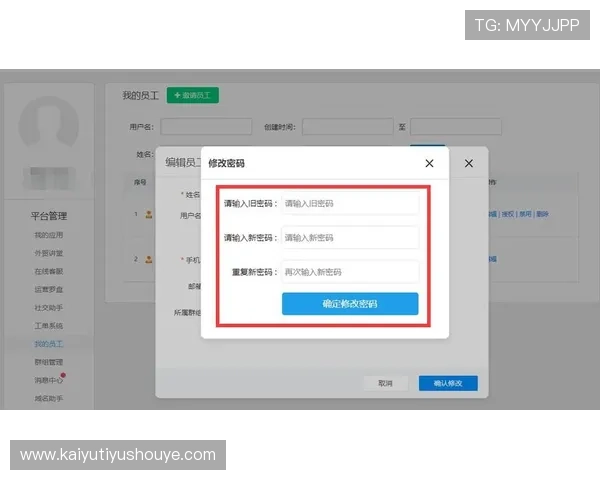600x480 pixels.
Task: Open 工单系统 in the sidebar
Action: point(49,326)
